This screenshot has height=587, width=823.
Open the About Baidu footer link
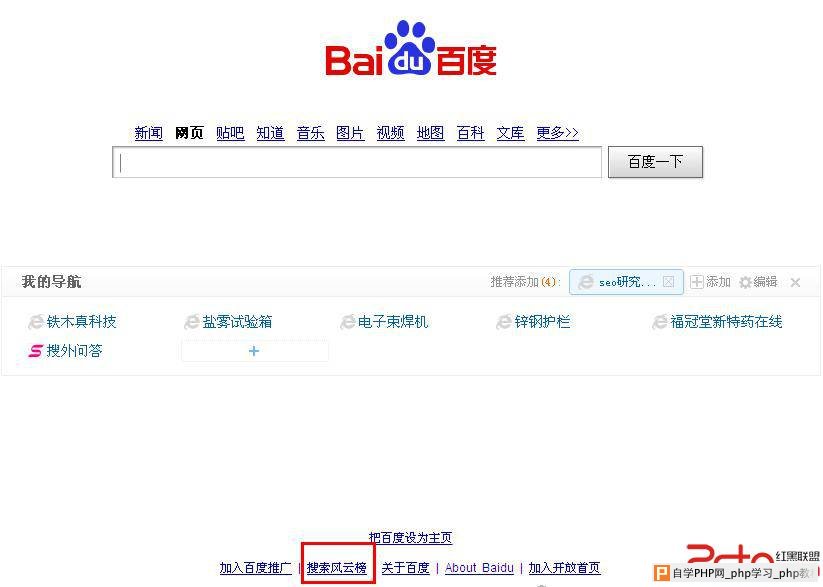pos(479,568)
